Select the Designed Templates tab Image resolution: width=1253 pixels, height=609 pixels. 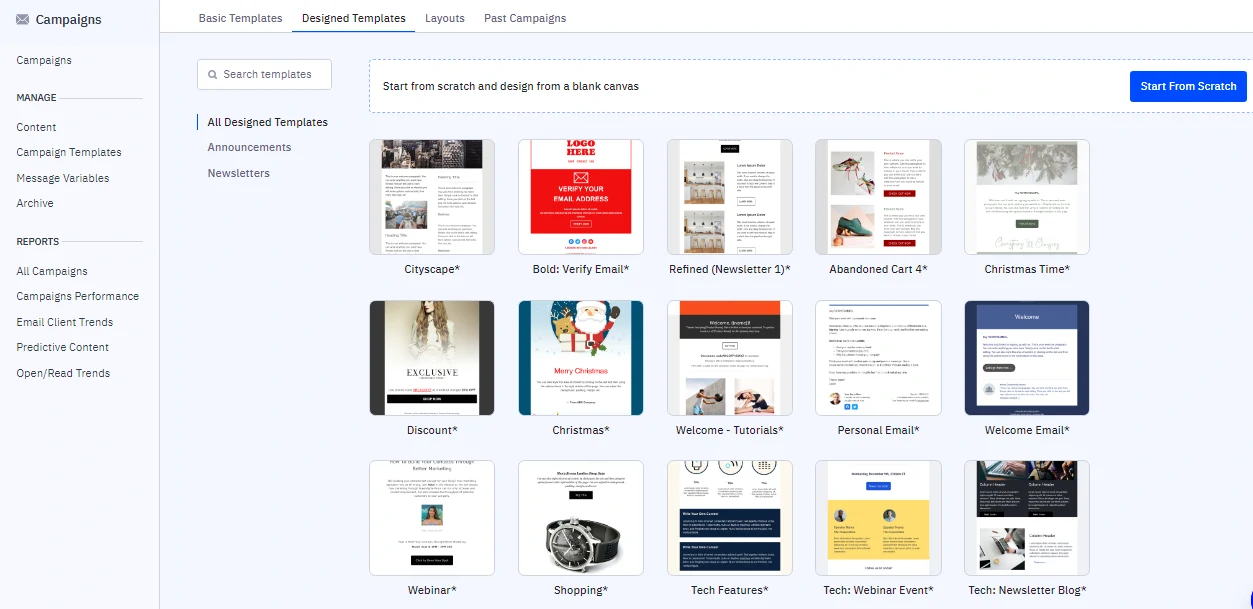pyautogui.click(x=354, y=18)
